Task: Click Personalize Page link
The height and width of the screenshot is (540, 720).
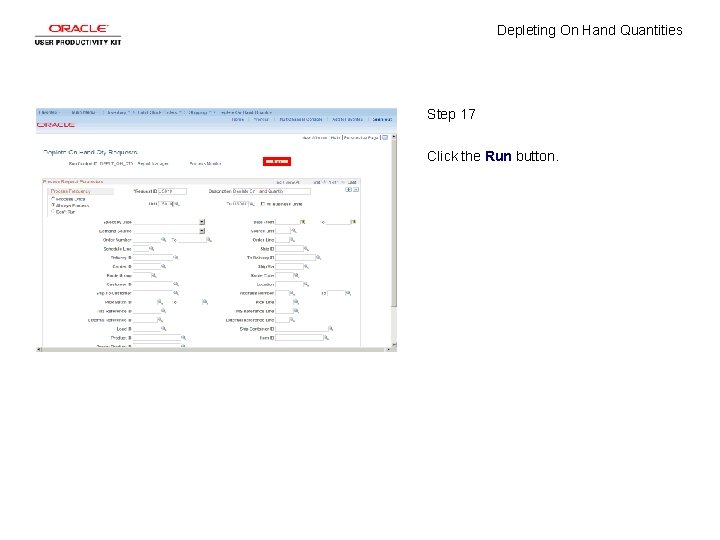Action: [x=361, y=138]
